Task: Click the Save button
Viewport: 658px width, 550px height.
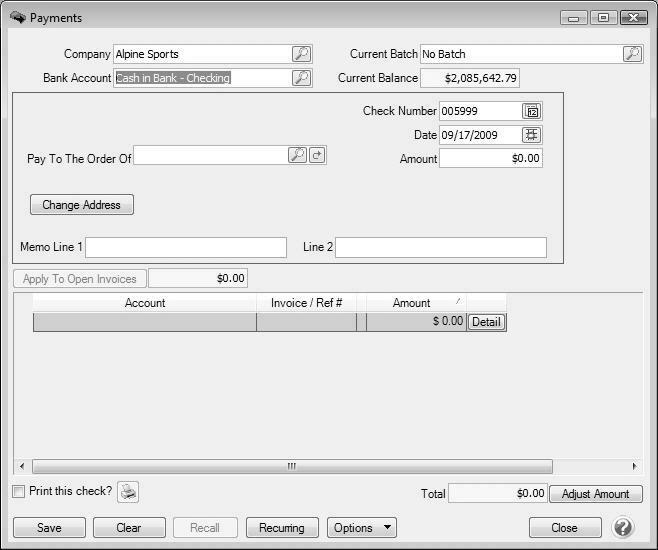Action: tap(48, 527)
